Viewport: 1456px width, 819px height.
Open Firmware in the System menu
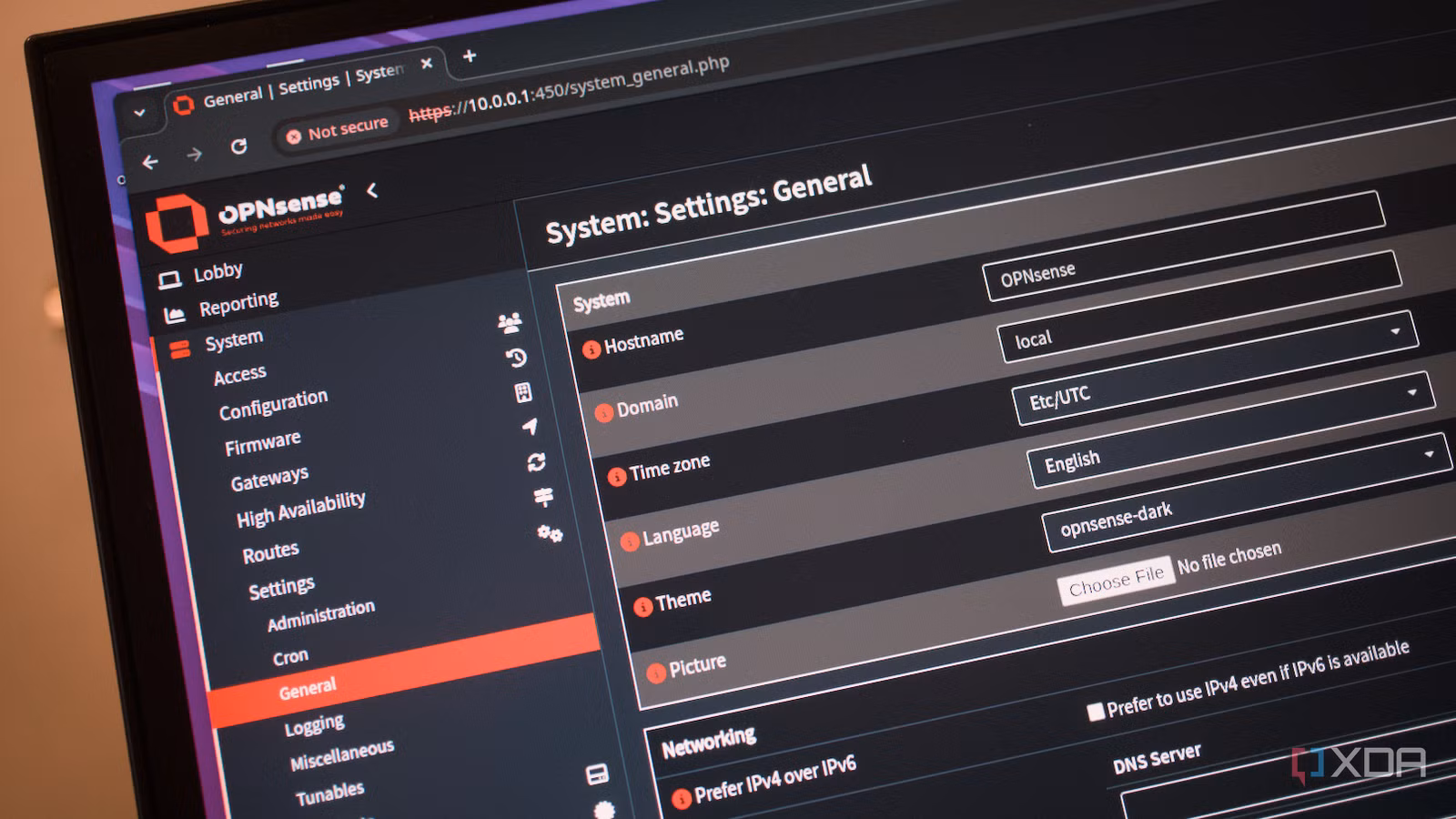coord(263,444)
